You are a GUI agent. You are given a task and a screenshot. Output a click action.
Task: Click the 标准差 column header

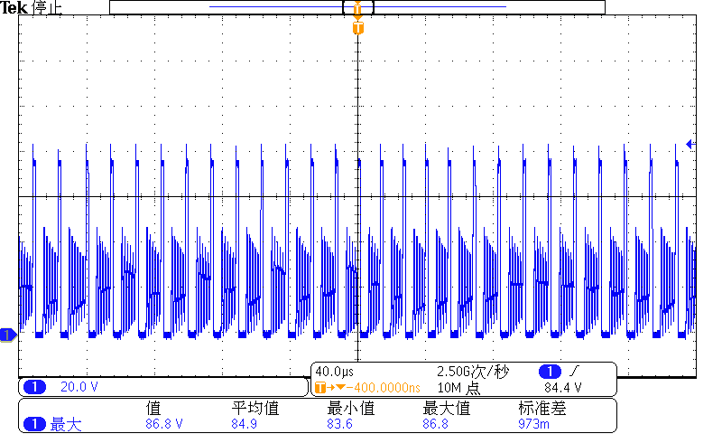tap(542, 408)
